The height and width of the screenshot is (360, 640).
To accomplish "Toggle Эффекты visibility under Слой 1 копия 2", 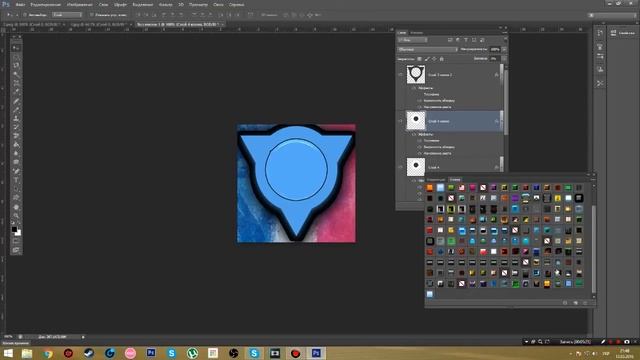I will pyautogui.click(x=413, y=88).
